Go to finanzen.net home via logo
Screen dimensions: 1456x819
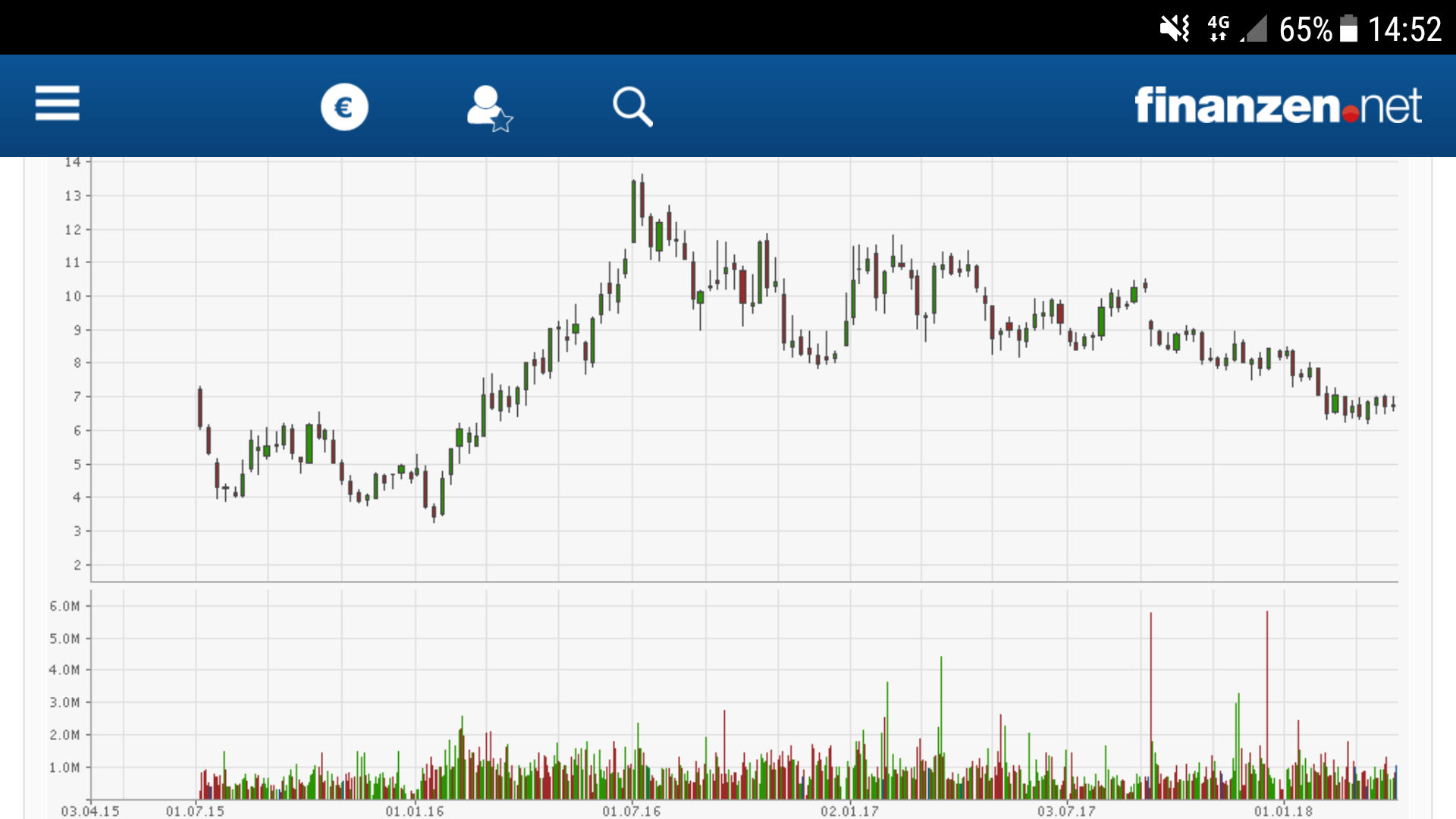1278,105
